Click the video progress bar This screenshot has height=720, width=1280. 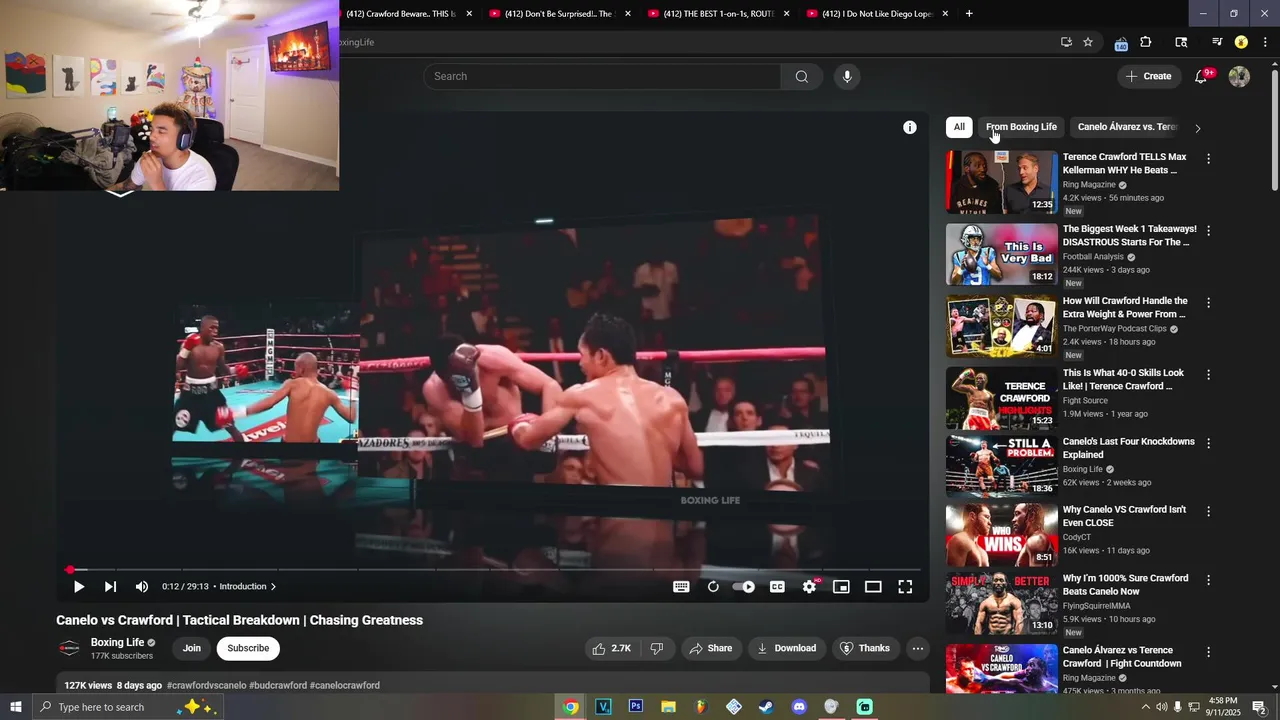tap(493, 570)
